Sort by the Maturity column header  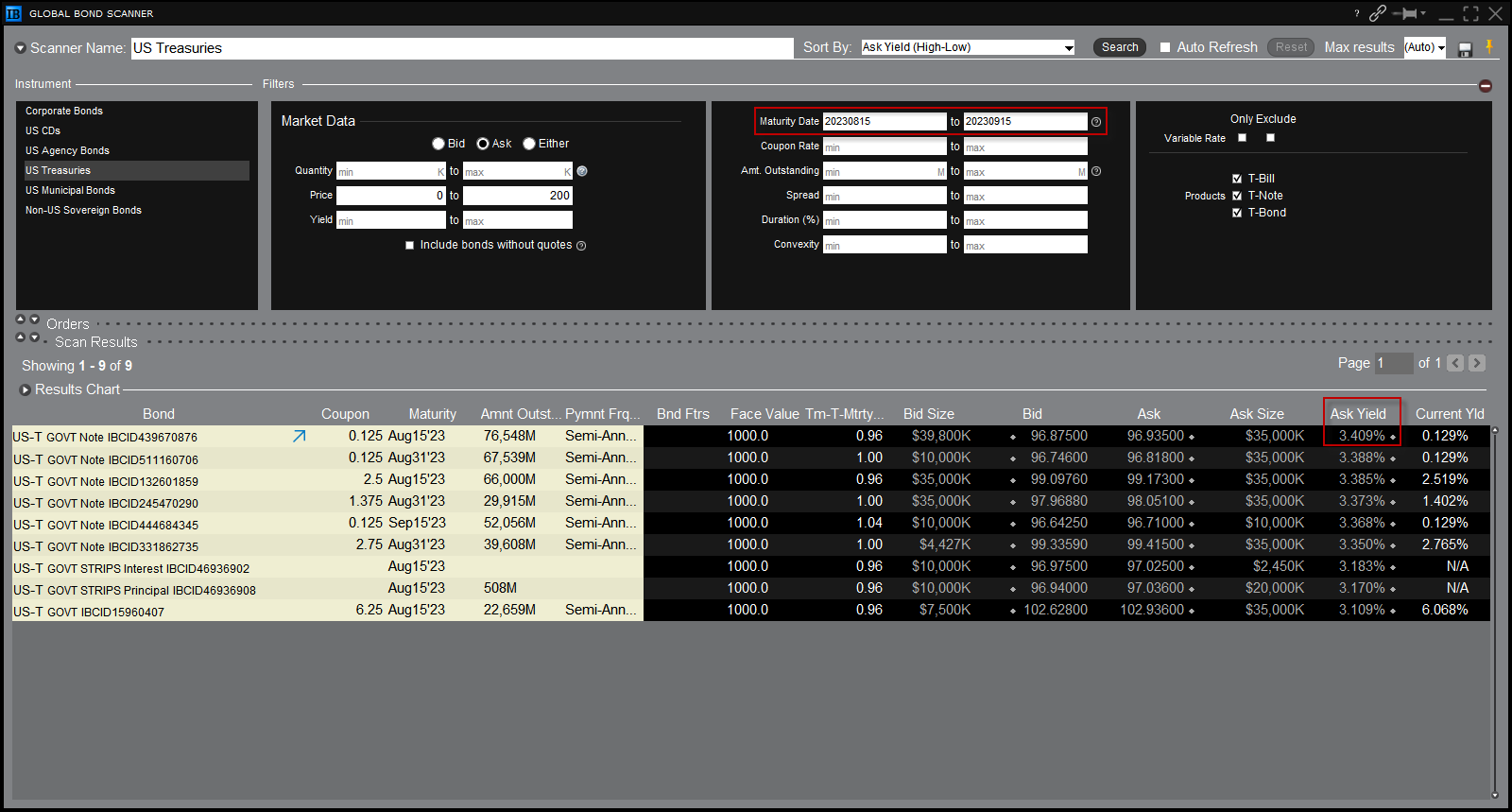click(x=432, y=414)
